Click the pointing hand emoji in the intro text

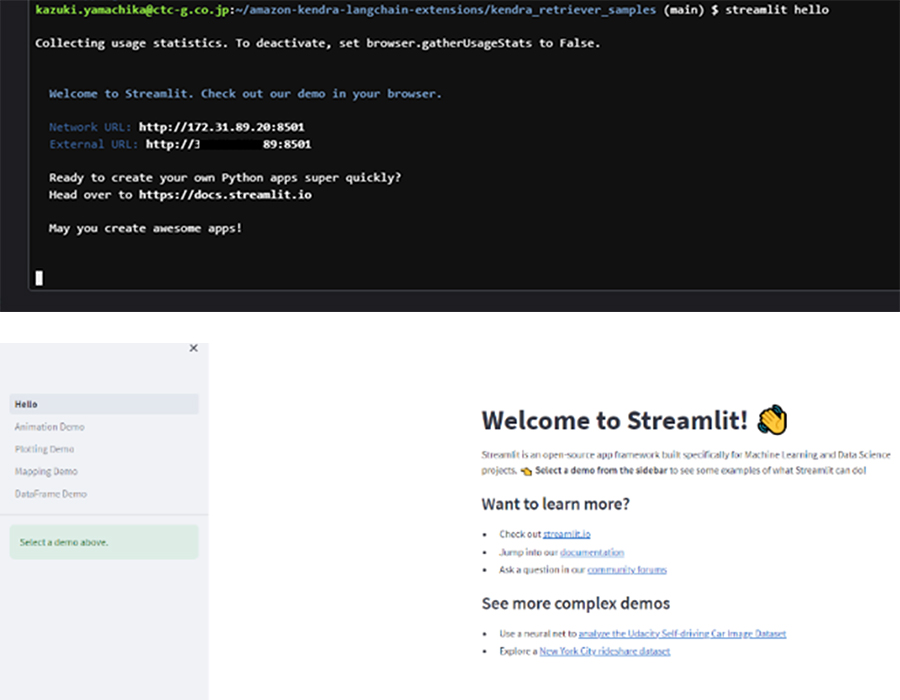(526, 471)
